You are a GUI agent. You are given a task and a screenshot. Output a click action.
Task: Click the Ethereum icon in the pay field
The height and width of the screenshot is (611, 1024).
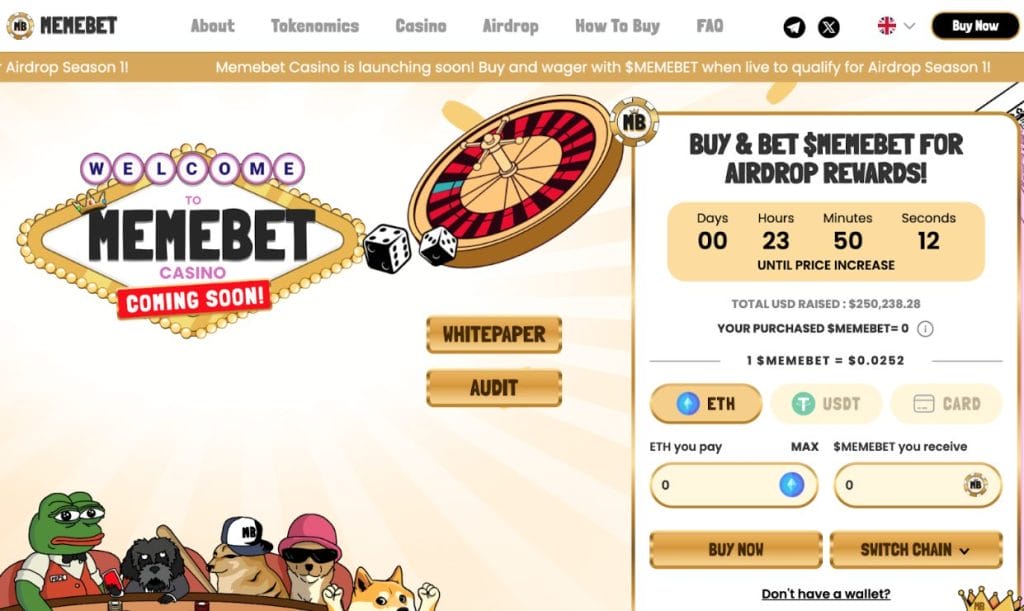792,485
